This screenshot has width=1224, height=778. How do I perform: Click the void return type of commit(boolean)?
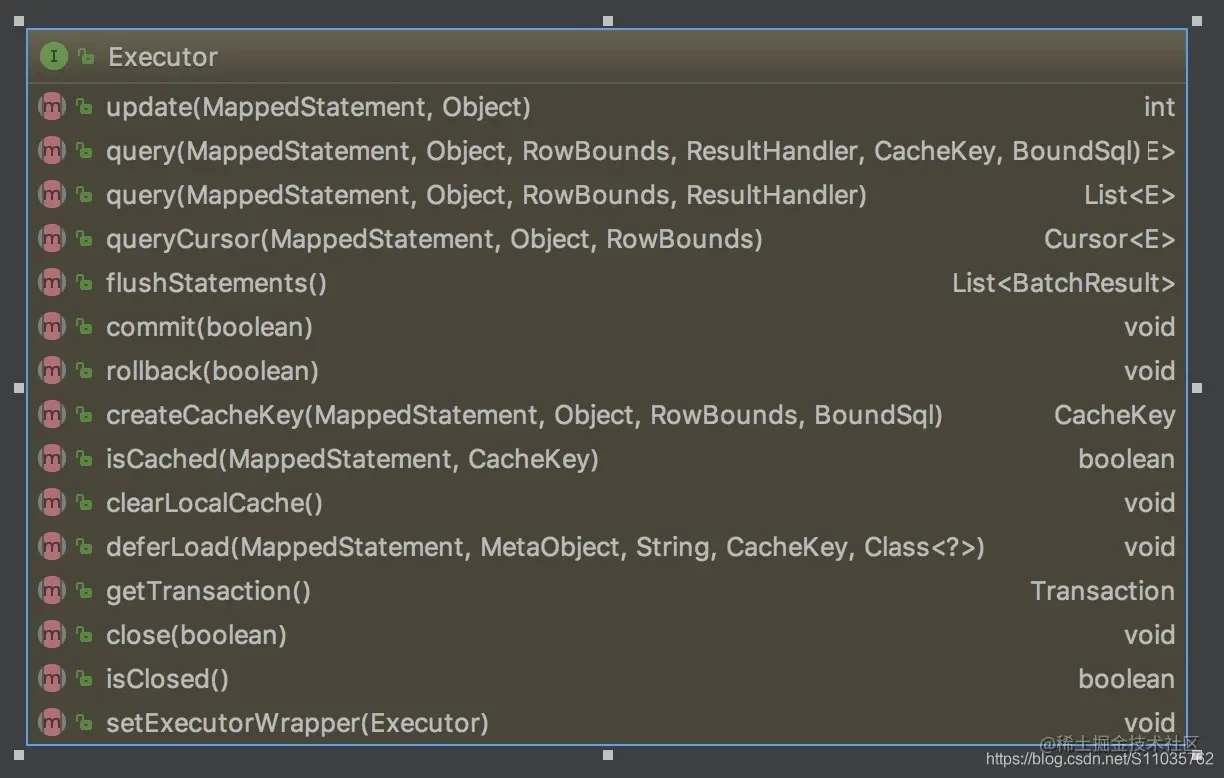(1149, 327)
